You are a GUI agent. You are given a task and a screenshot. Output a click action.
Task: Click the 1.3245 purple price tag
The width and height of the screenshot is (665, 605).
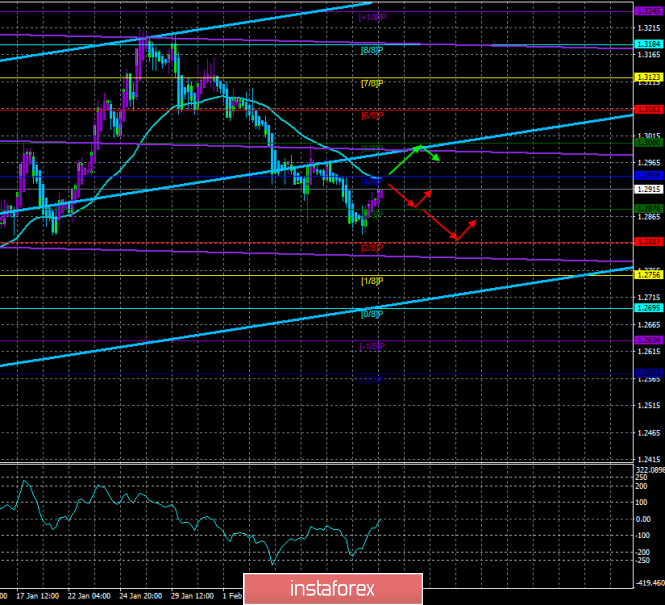coord(648,11)
